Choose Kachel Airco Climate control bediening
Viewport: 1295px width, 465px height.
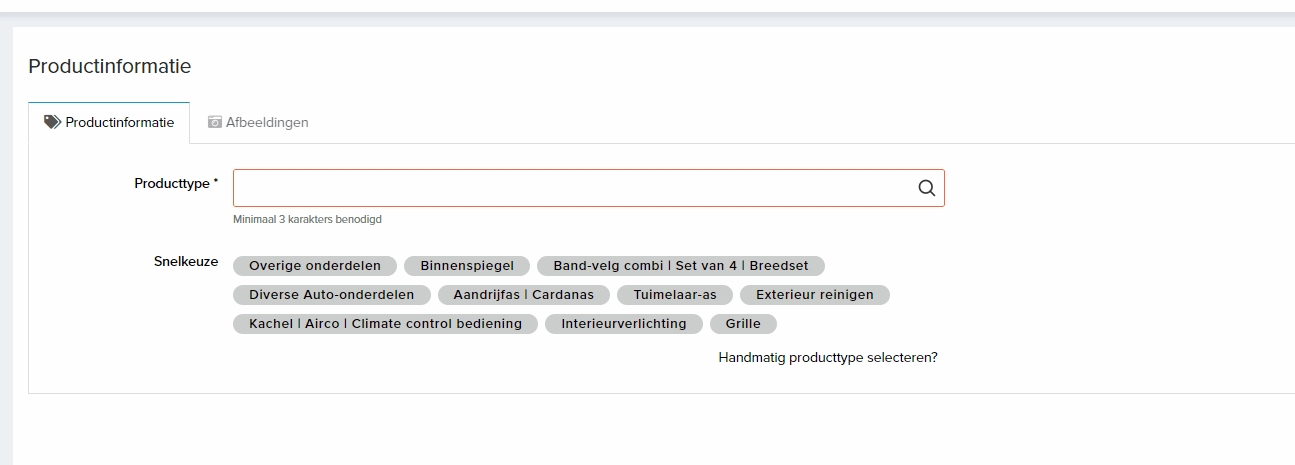[x=385, y=324]
